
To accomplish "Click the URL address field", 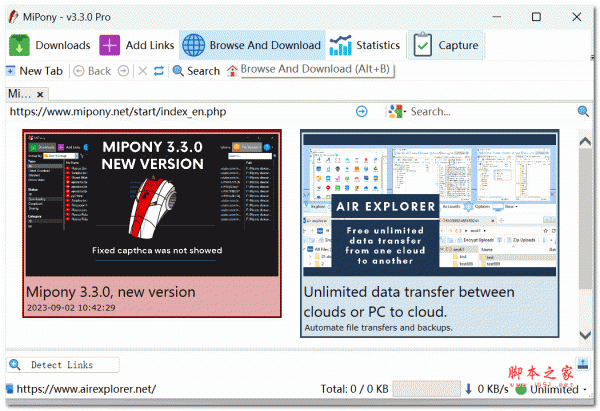I will click(180, 112).
